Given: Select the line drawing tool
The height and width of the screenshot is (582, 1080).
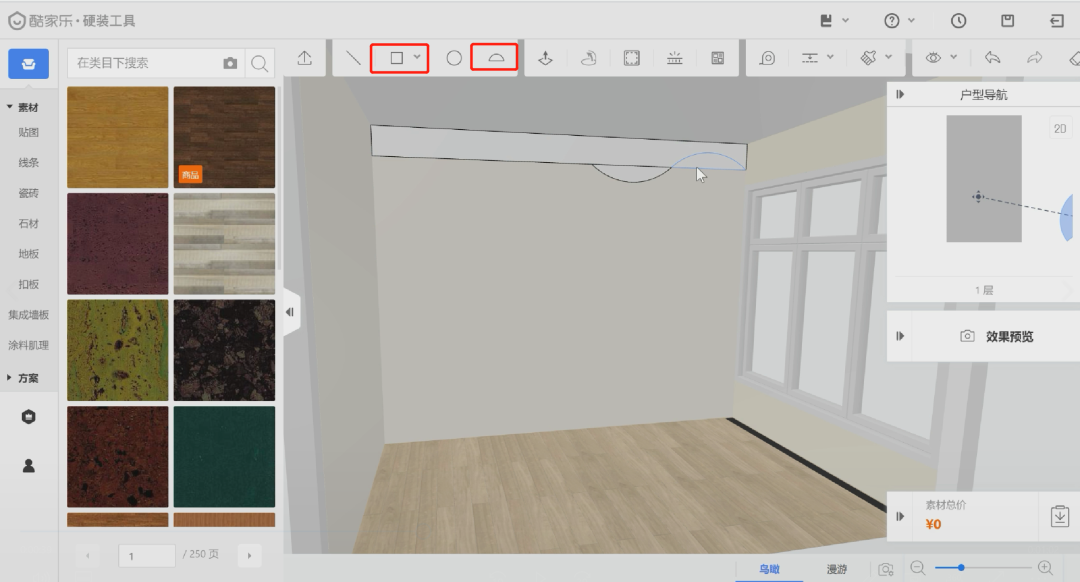Looking at the screenshot, I should (x=353, y=59).
